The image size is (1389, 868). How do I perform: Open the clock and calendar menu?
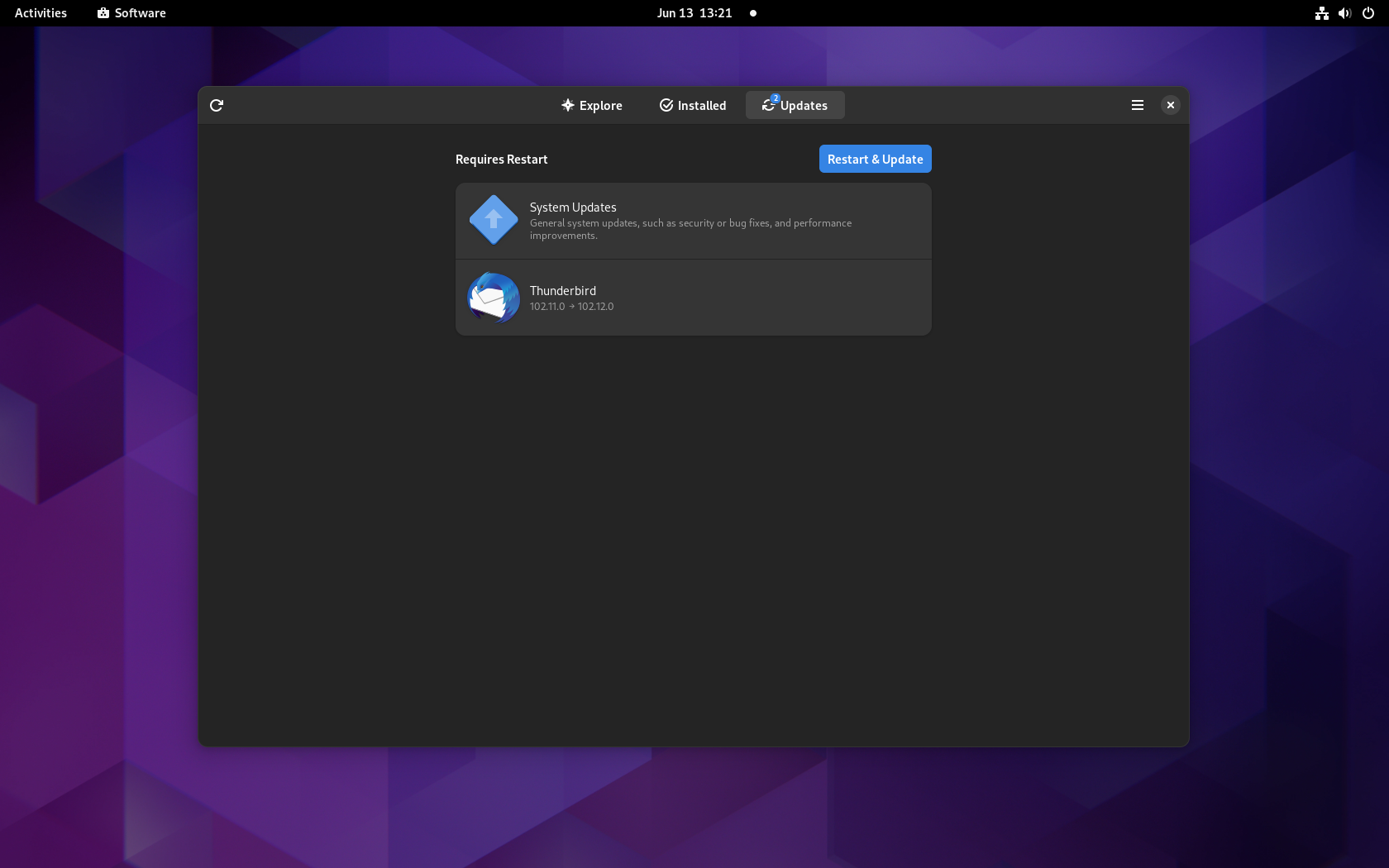(694, 13)
